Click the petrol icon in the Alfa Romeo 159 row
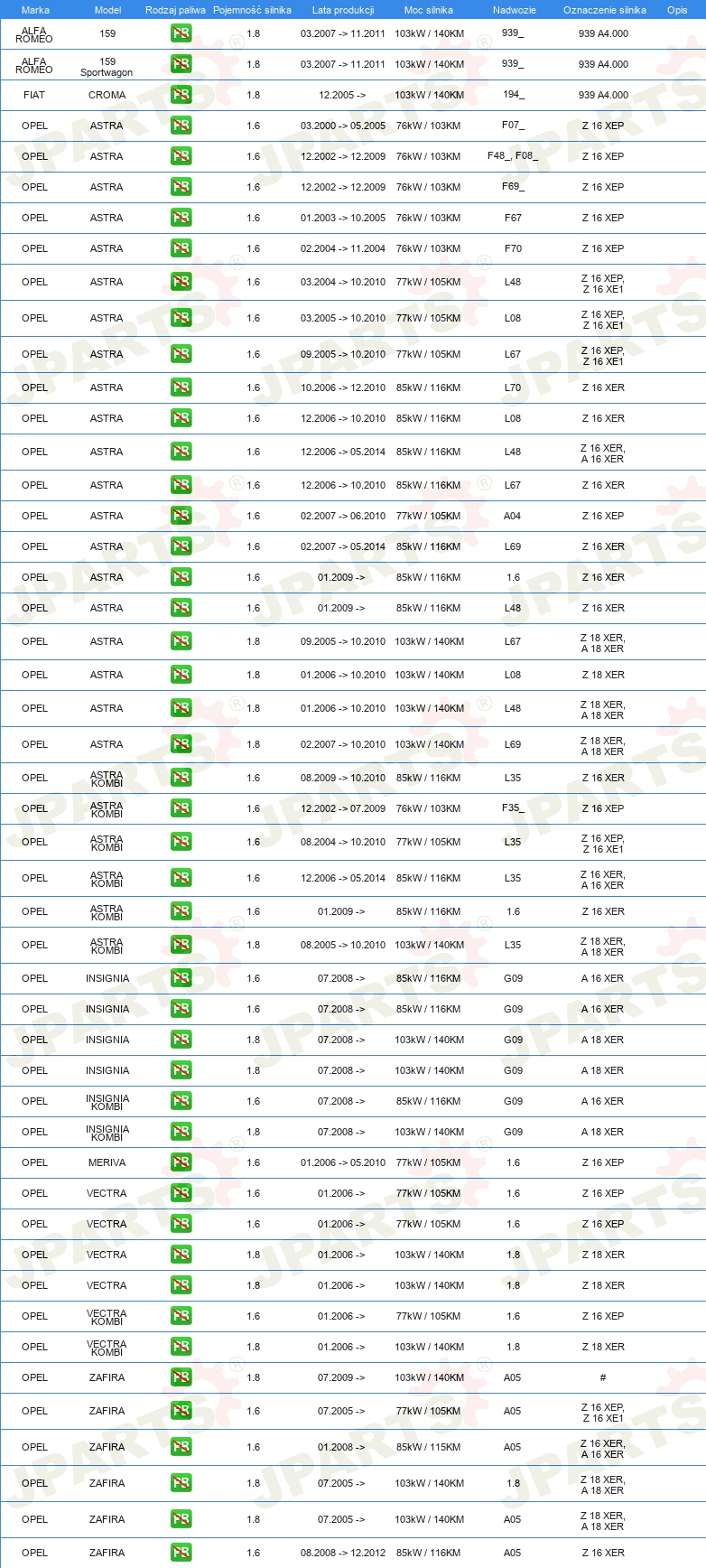The image size is (706, 1568). (x=181, y=33)
